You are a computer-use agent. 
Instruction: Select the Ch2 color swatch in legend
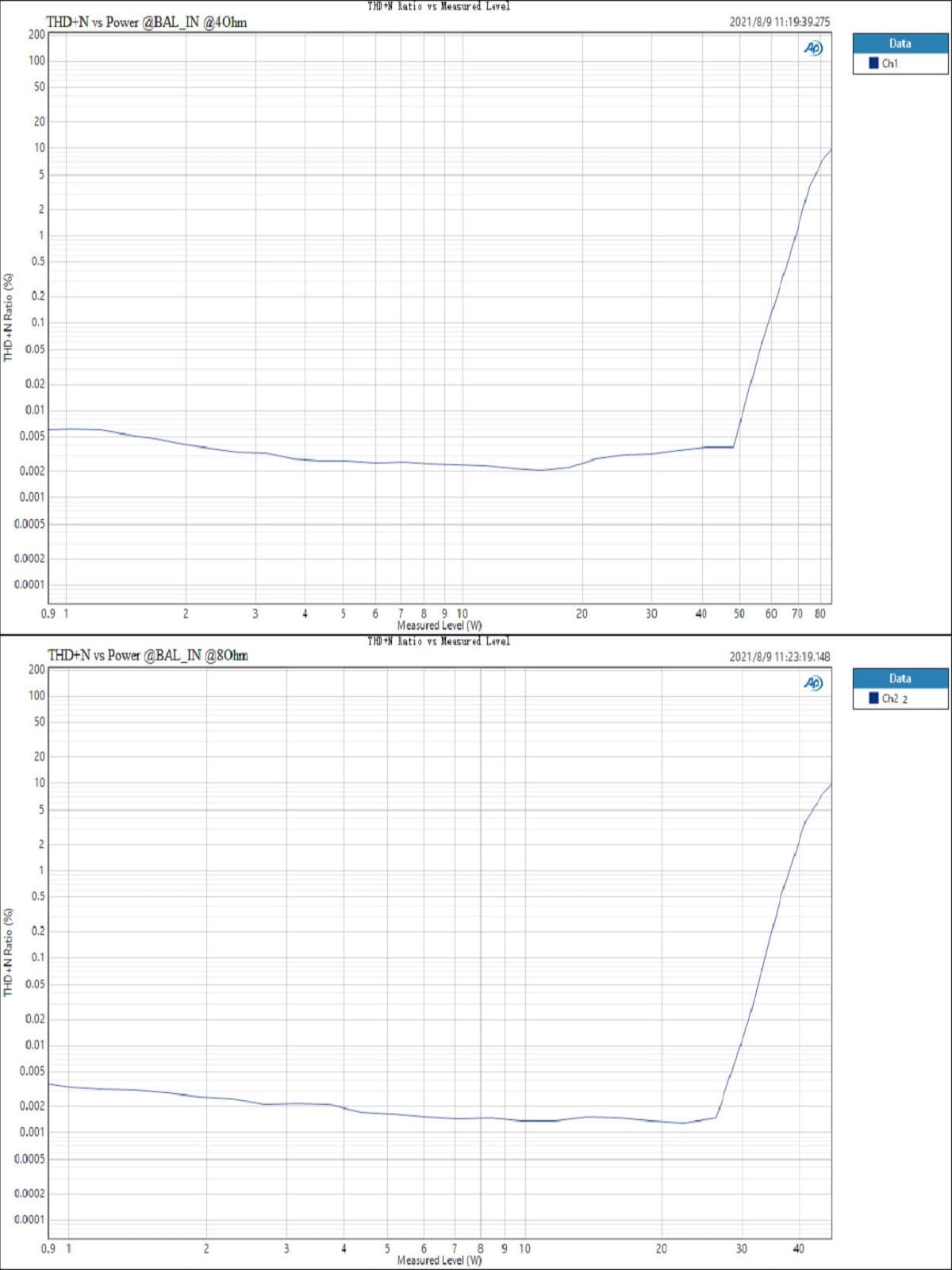pos(873,698)
